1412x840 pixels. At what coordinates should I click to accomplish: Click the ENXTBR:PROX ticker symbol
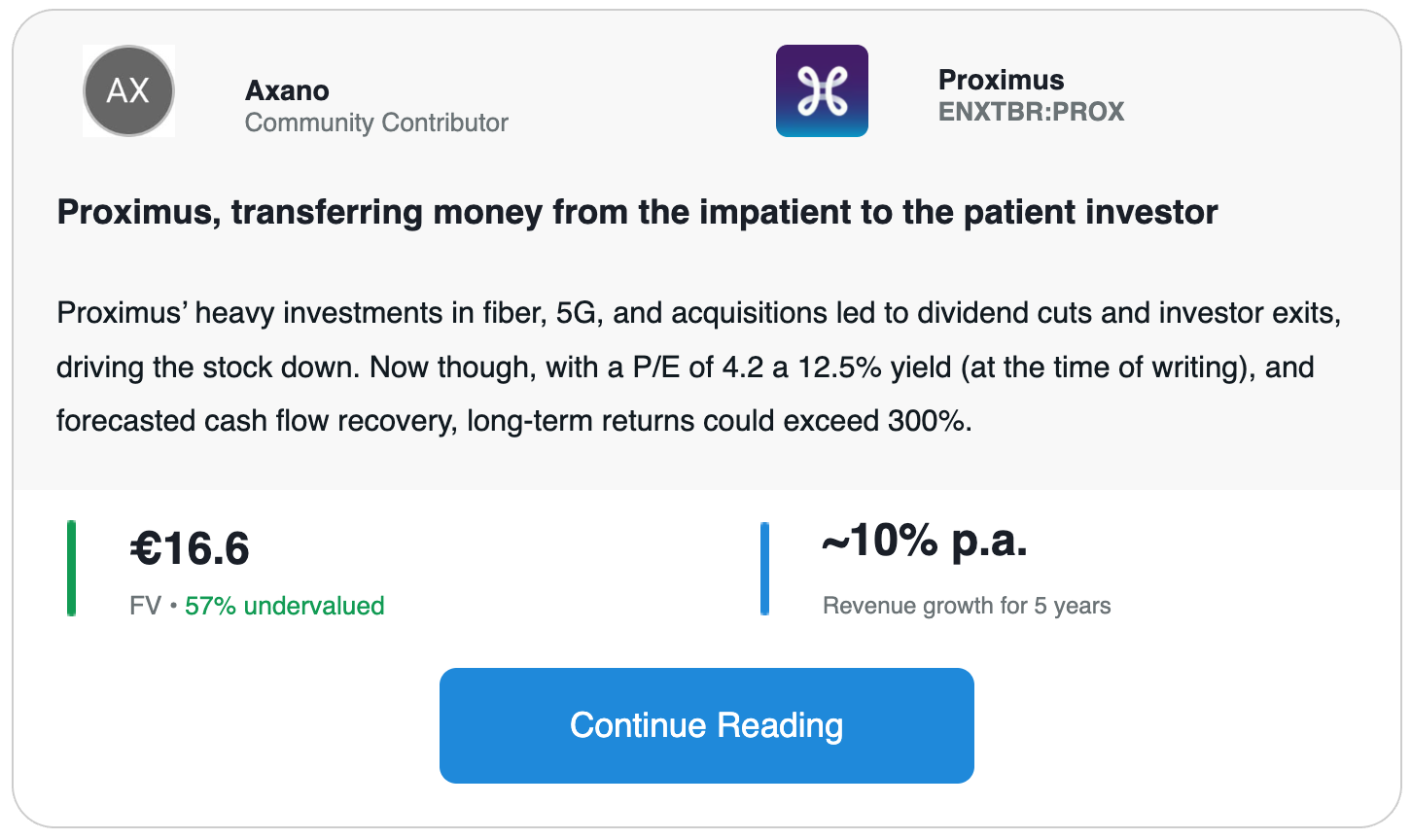click(1031, 112)
